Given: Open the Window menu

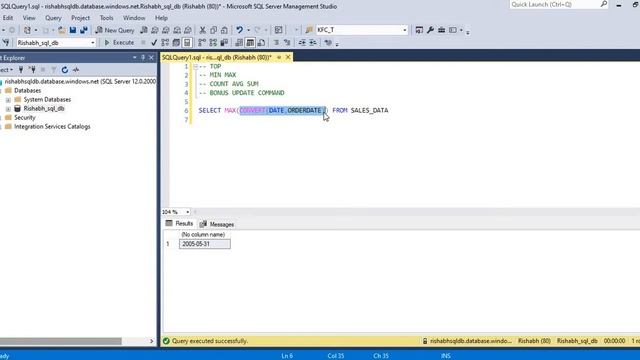Looking at the screenshot, I should click(x=134, y=18).
